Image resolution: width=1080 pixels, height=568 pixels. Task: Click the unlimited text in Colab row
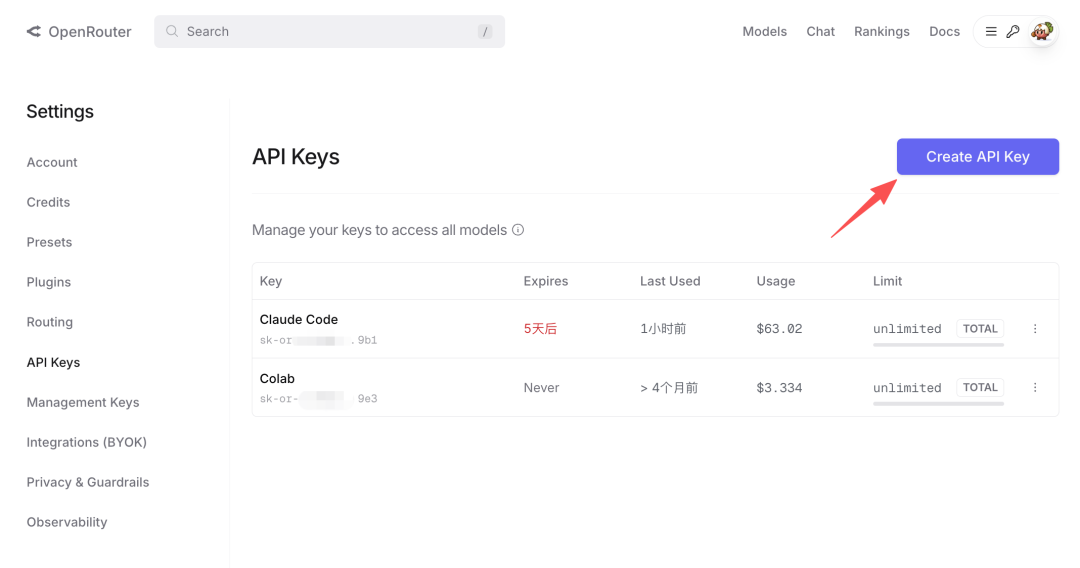[907, 388]
